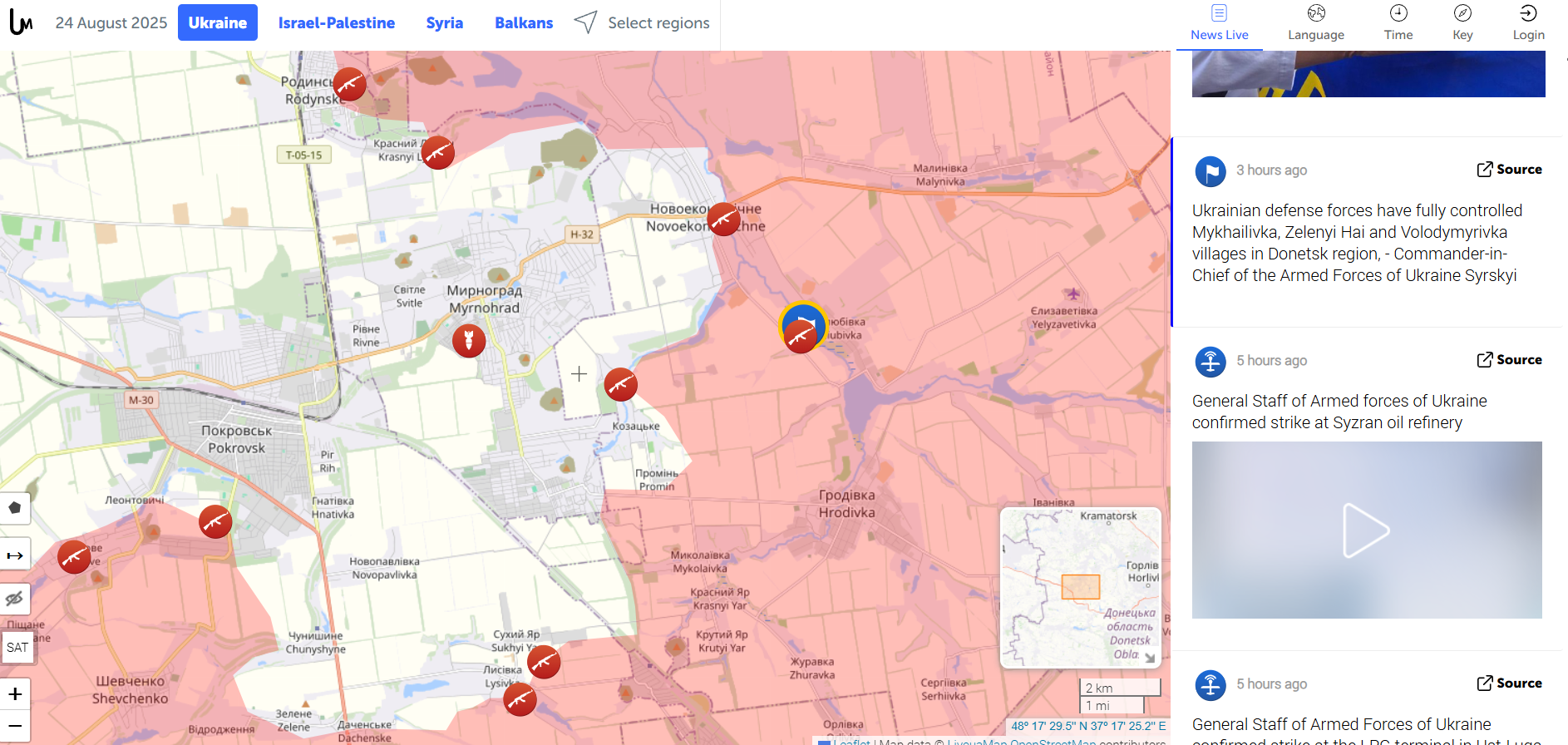Viewport: 1568px width, 745px height.
Task: Open Select regions picker
Action: coord(642,22)
